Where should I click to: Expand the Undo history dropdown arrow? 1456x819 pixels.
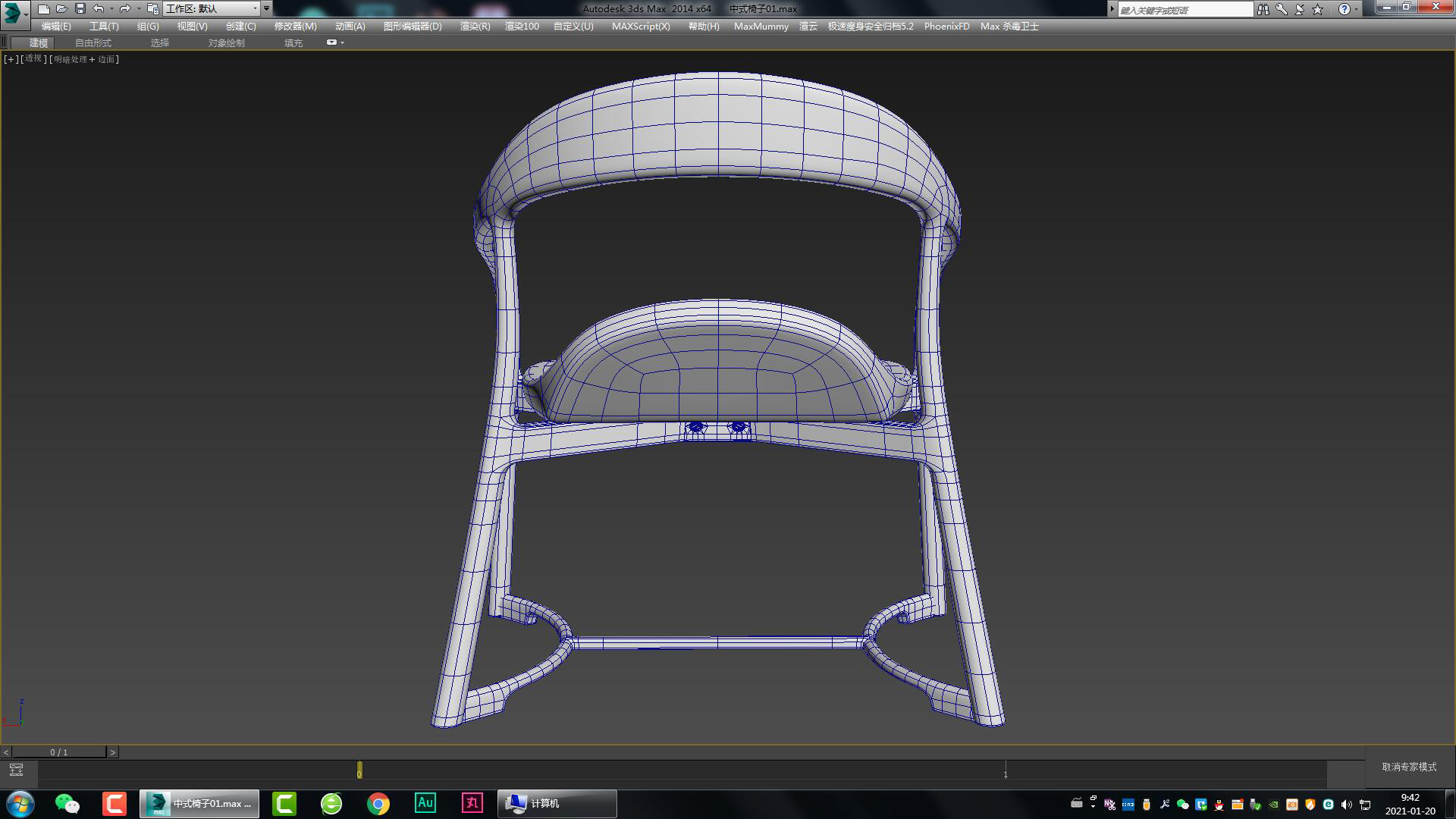tap(111, 8)
